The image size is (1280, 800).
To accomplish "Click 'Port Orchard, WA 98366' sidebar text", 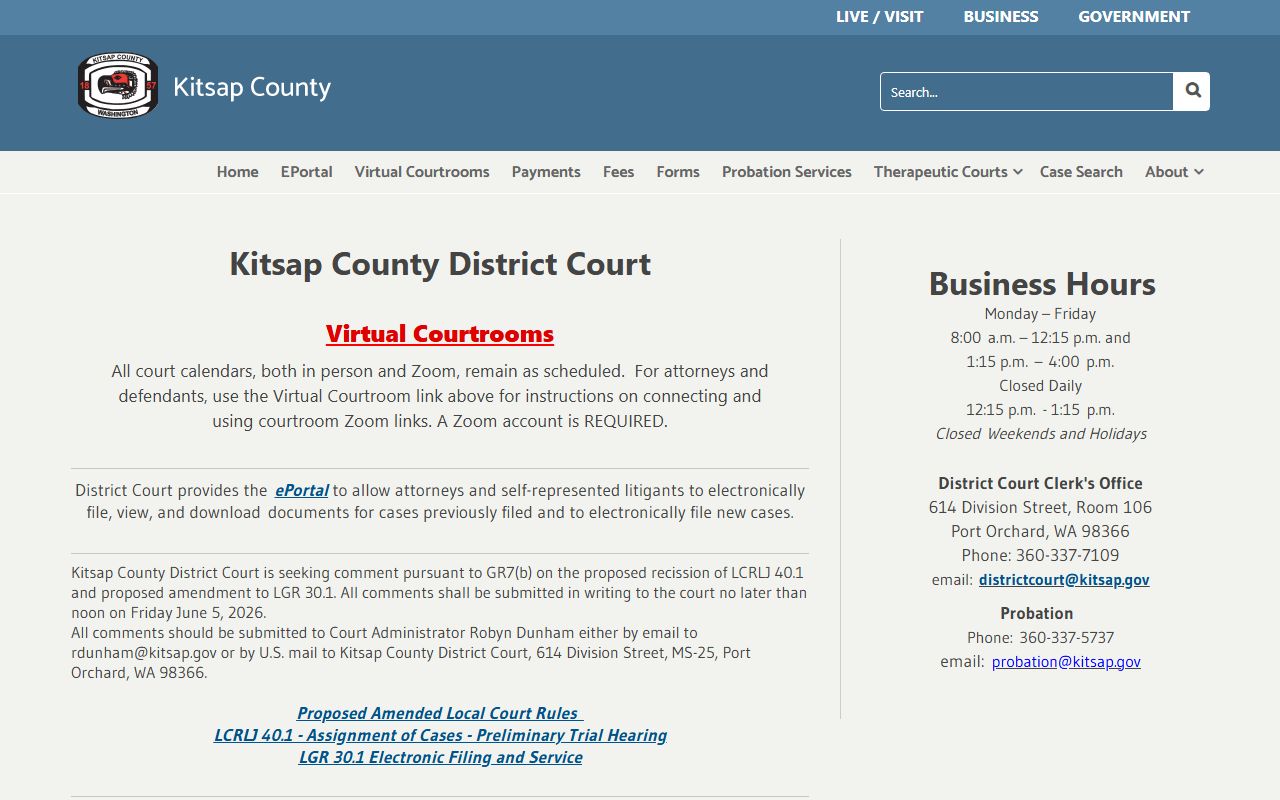I will pyautogui.click(x=1040, y=531).
